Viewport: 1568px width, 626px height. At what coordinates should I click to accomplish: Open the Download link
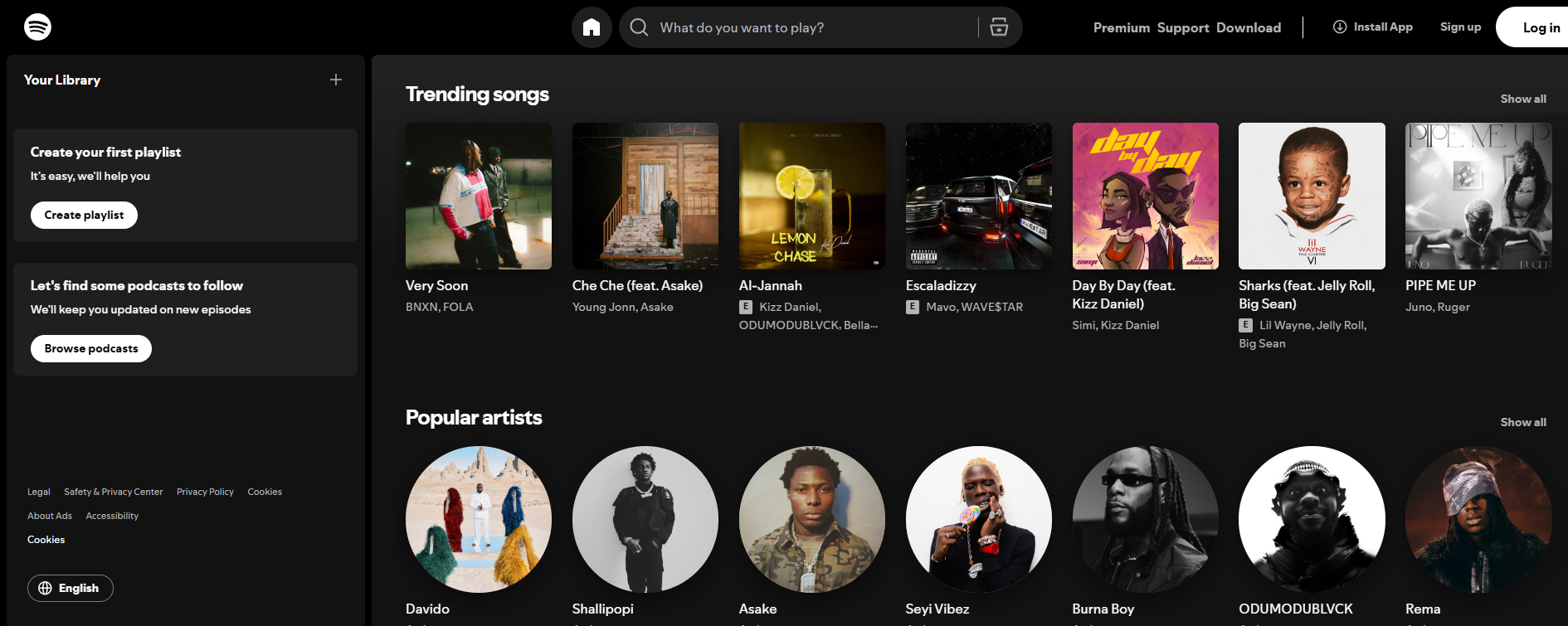1249,27
